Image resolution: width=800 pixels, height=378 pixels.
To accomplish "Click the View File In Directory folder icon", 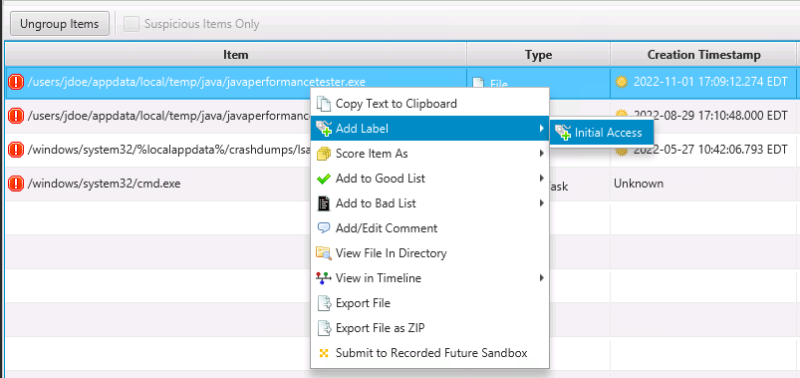I will [x=323, y=253].
